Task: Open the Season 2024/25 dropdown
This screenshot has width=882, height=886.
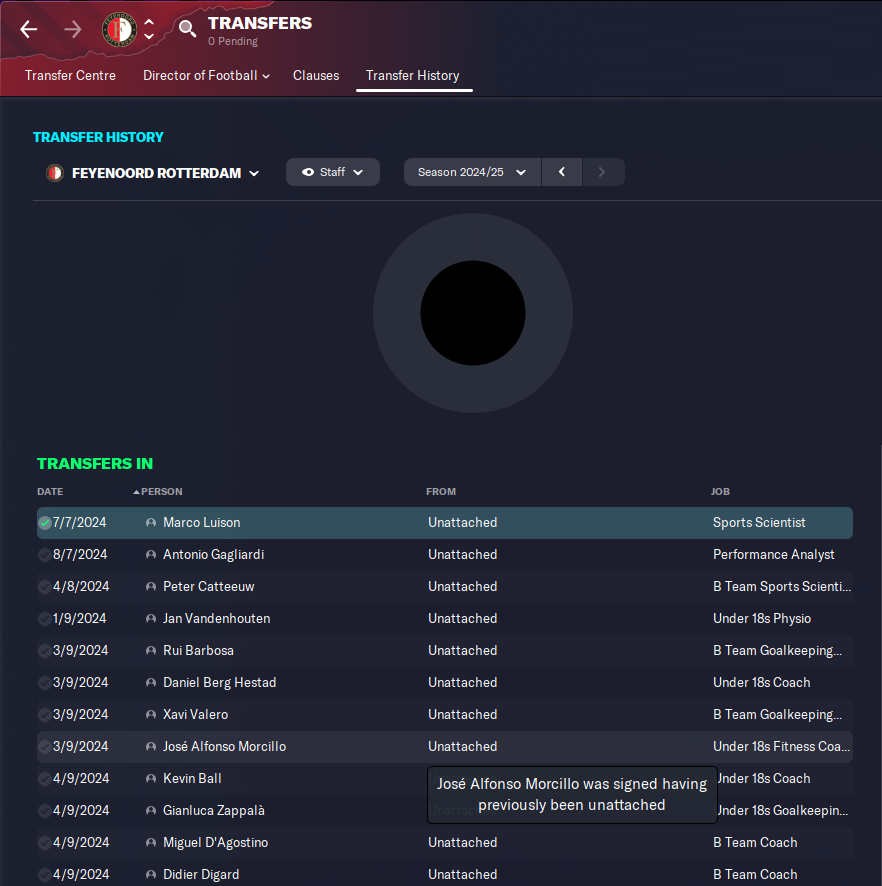Action: tap(472, 172)
